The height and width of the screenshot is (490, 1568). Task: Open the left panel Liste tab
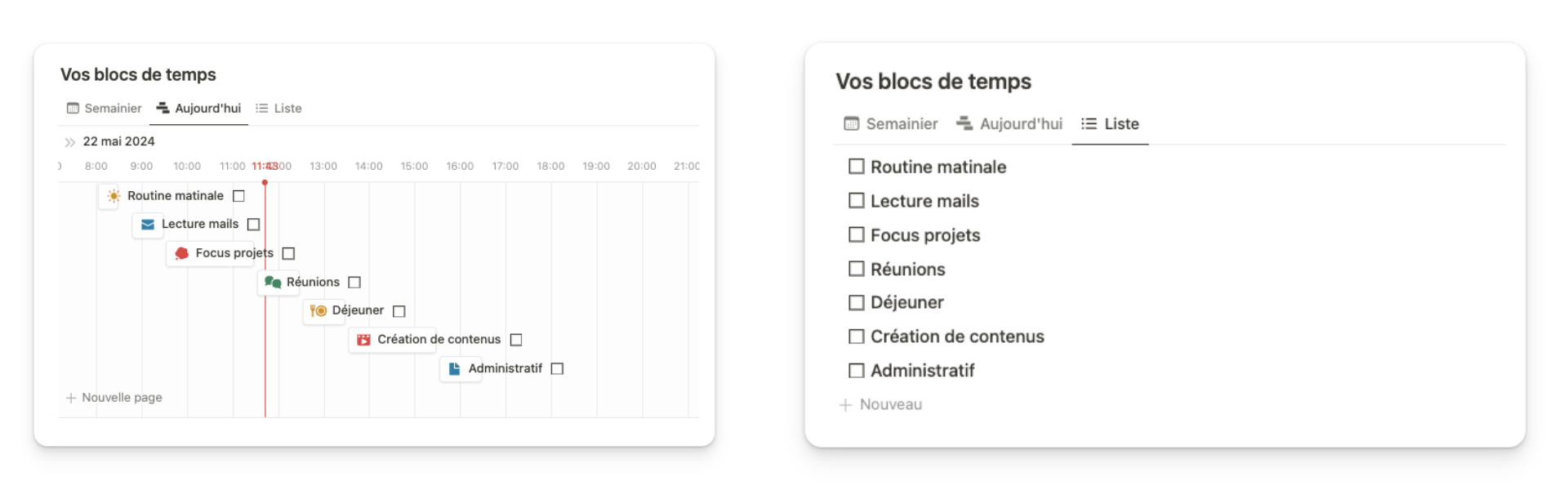(278, 109)
